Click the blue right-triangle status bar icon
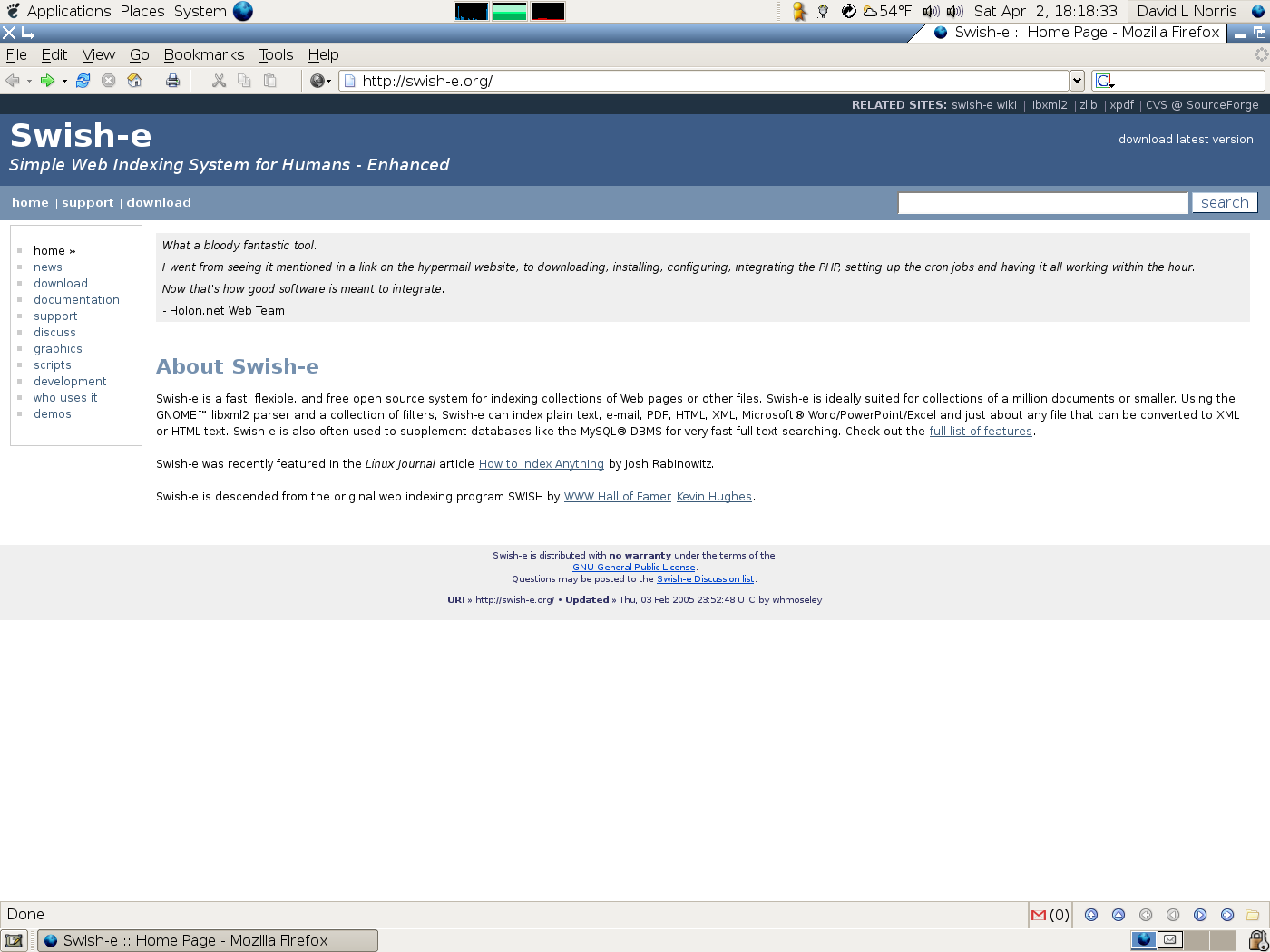 [1200, 915]
